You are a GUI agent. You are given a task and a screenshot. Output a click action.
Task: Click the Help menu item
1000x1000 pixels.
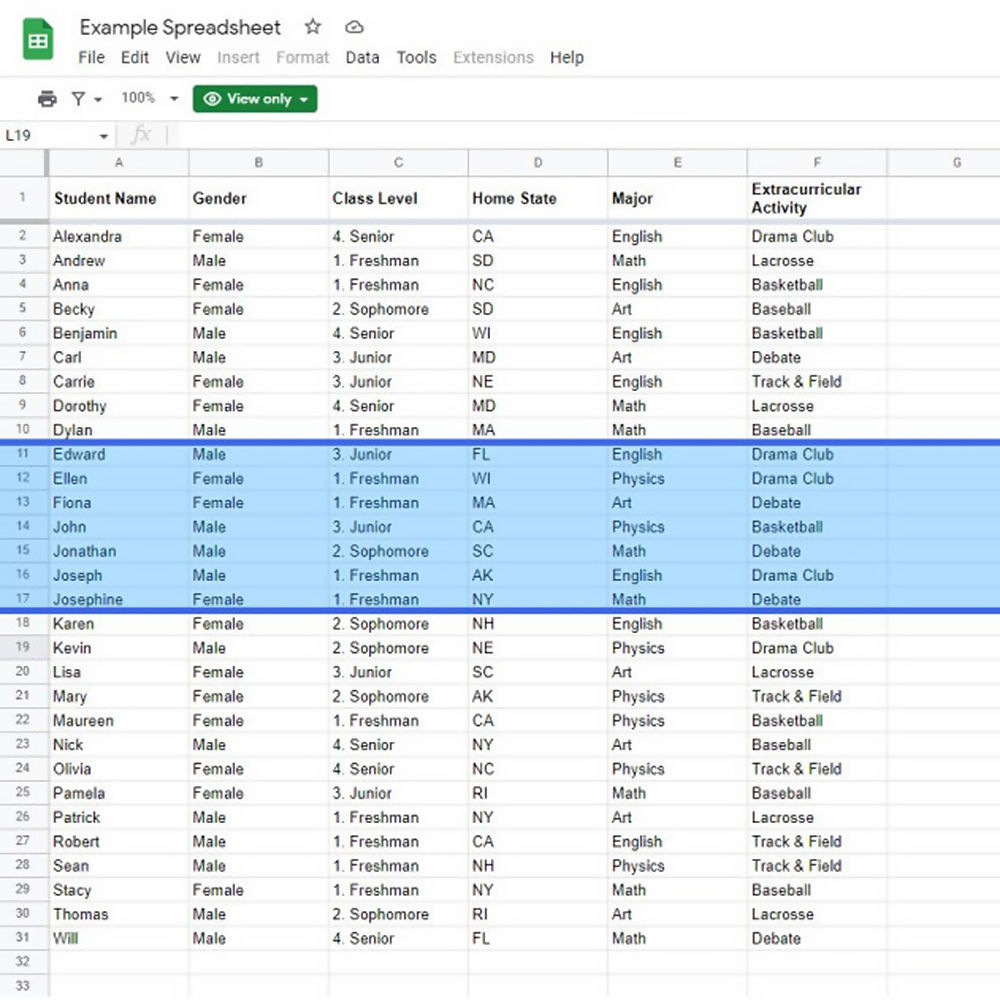(x=567, y=57)
